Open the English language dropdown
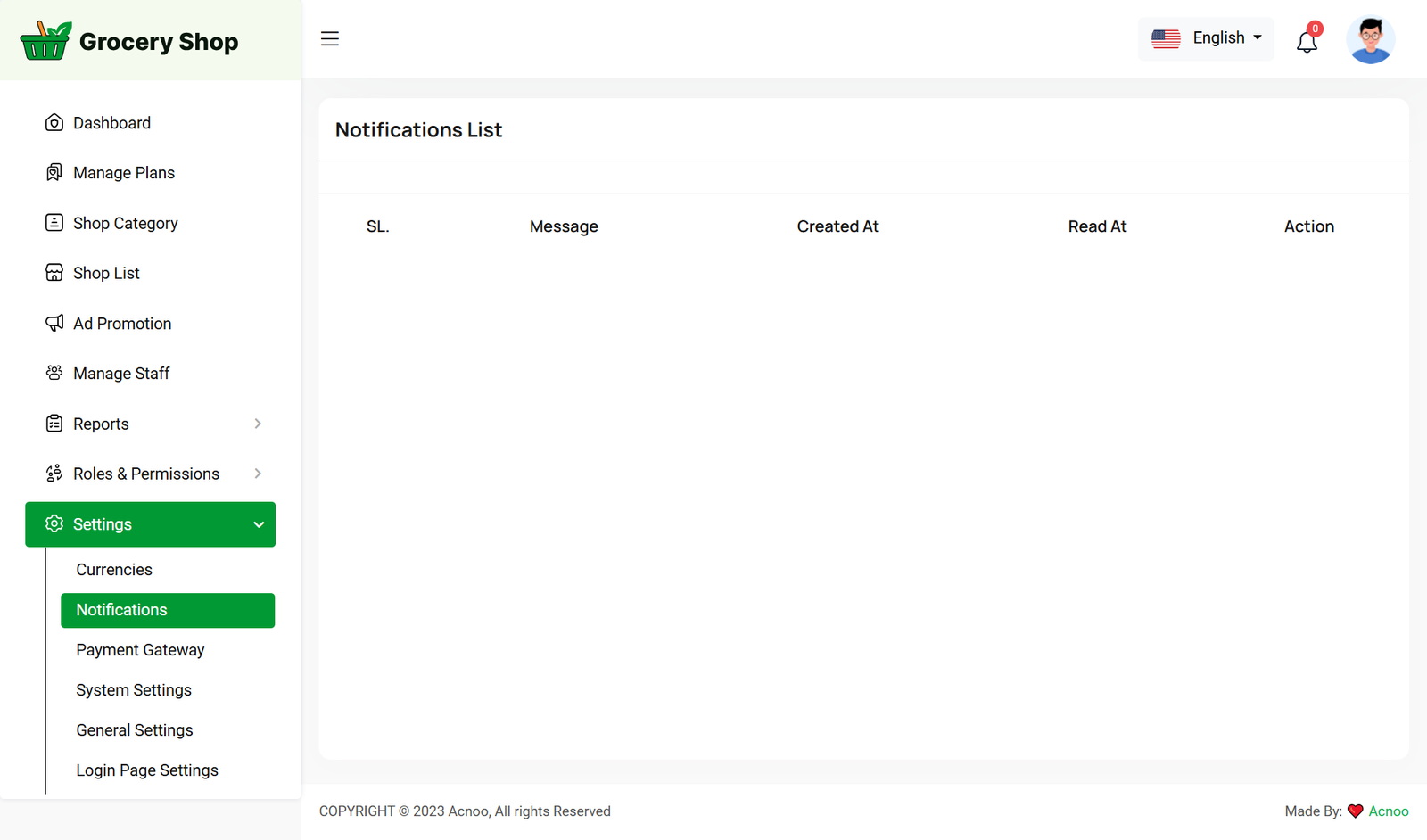The image size is (1427, 840). click(x=1226, y=38)
